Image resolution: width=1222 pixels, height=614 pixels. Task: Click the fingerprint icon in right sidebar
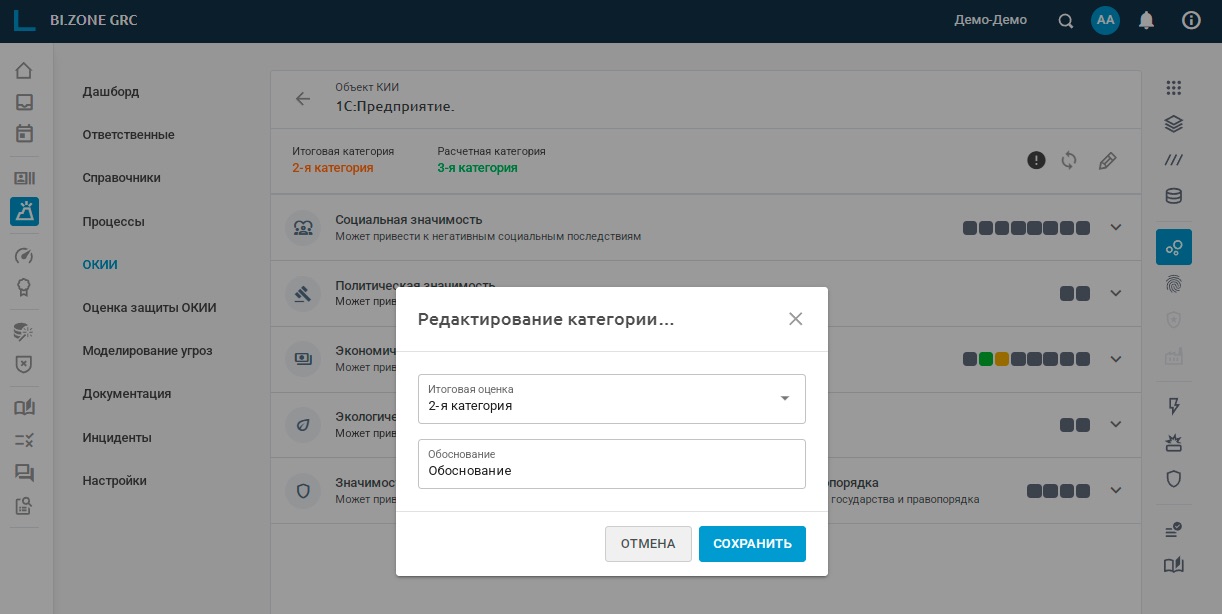[1174, 284]
